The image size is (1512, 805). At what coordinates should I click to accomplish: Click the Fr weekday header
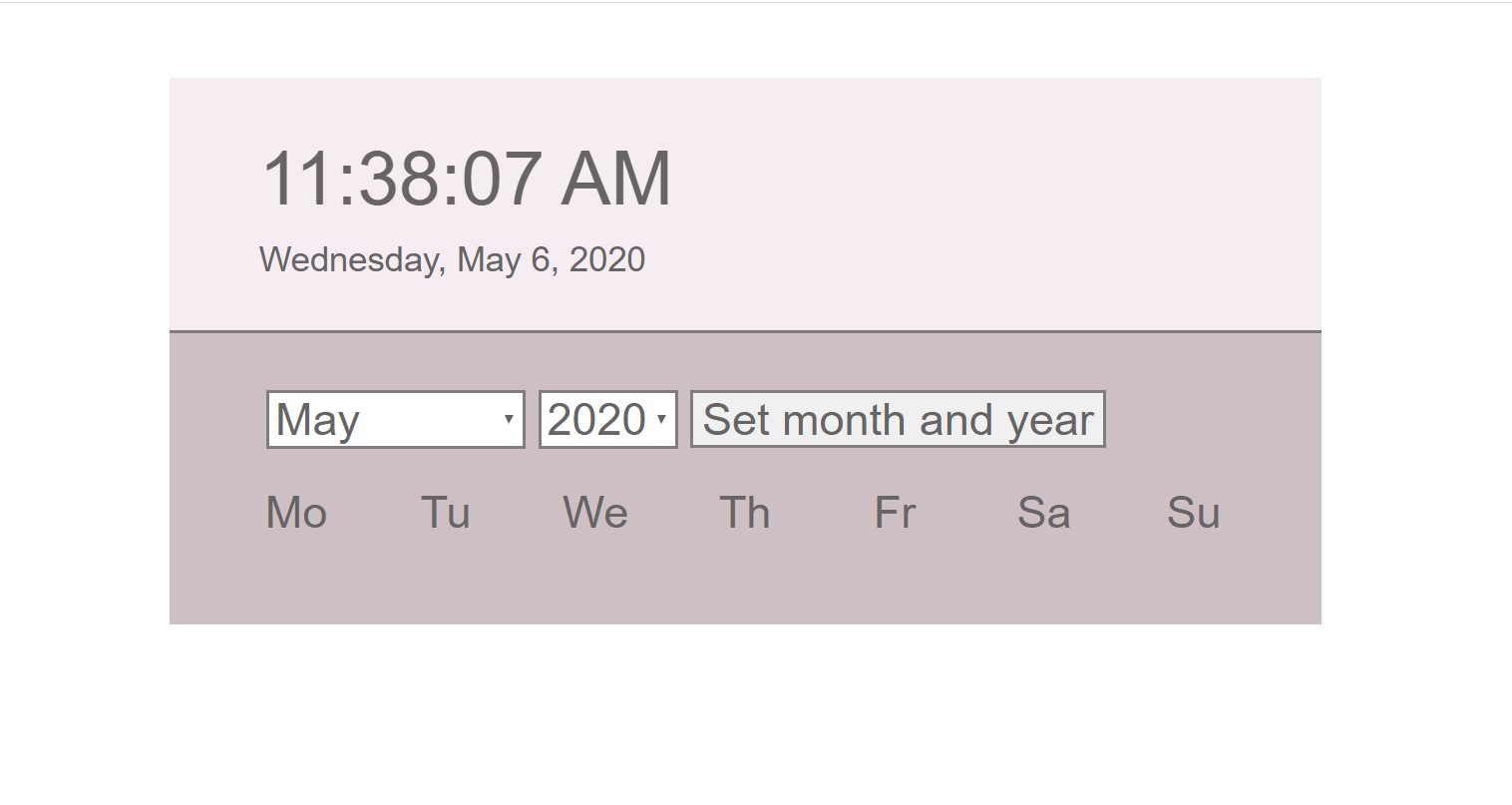(x=894, y=513)
